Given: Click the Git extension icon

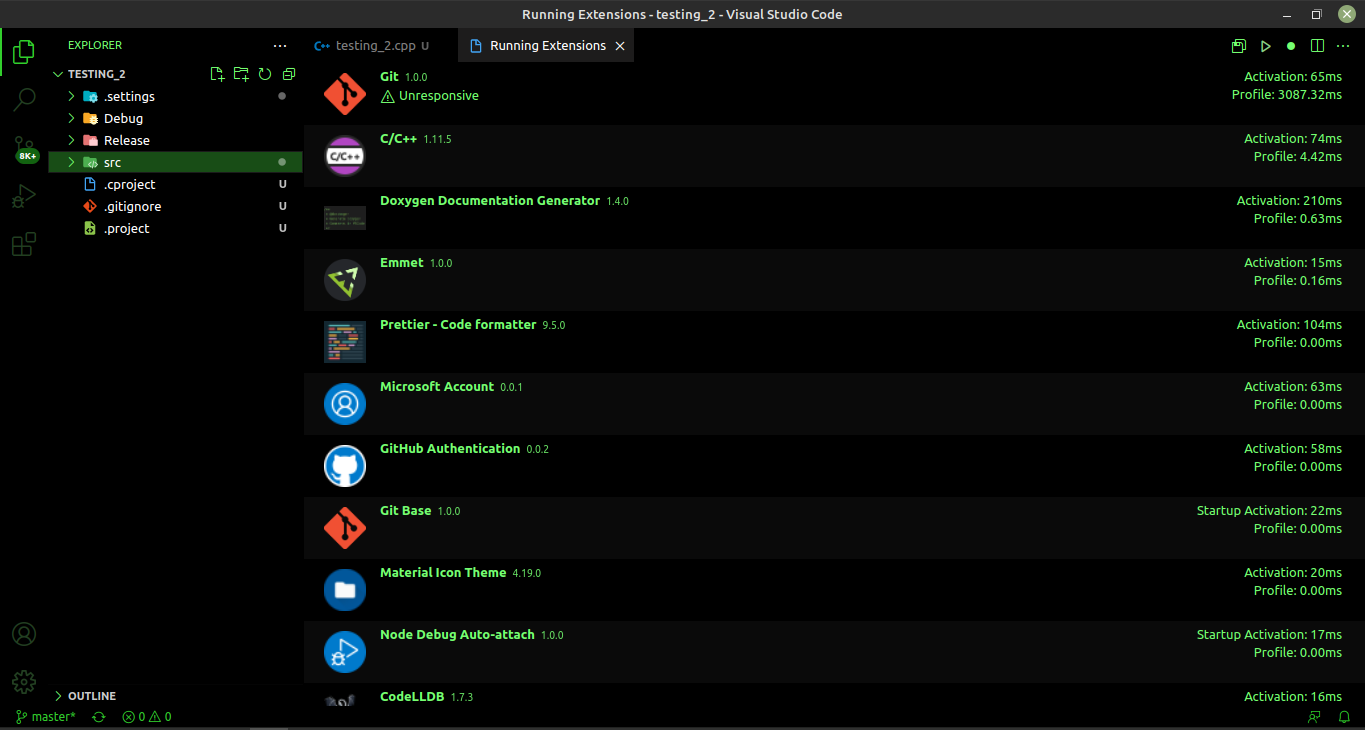Looking at the screenshot, I should click(x=345, y=94).
